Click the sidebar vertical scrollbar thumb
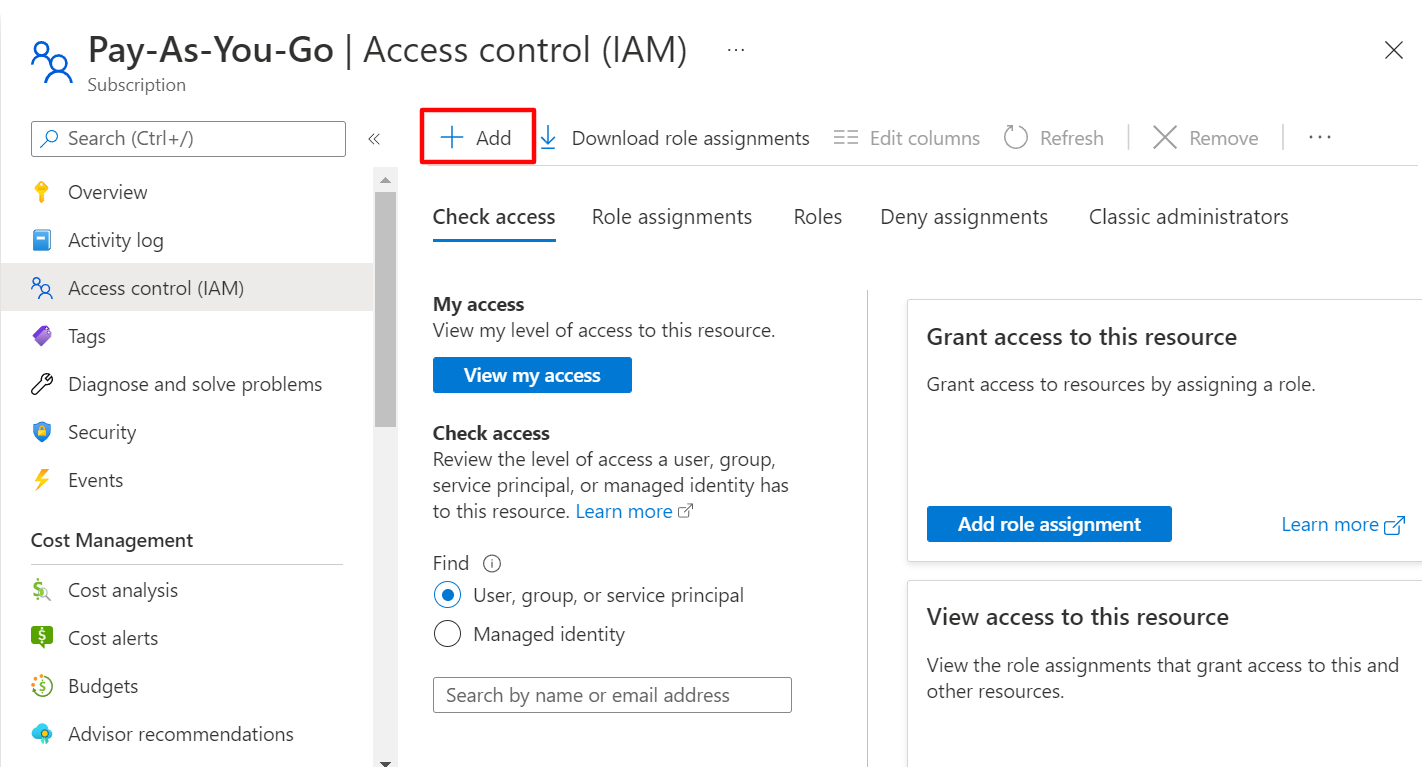The image size is (1422, 767). (x=385, y=309)
